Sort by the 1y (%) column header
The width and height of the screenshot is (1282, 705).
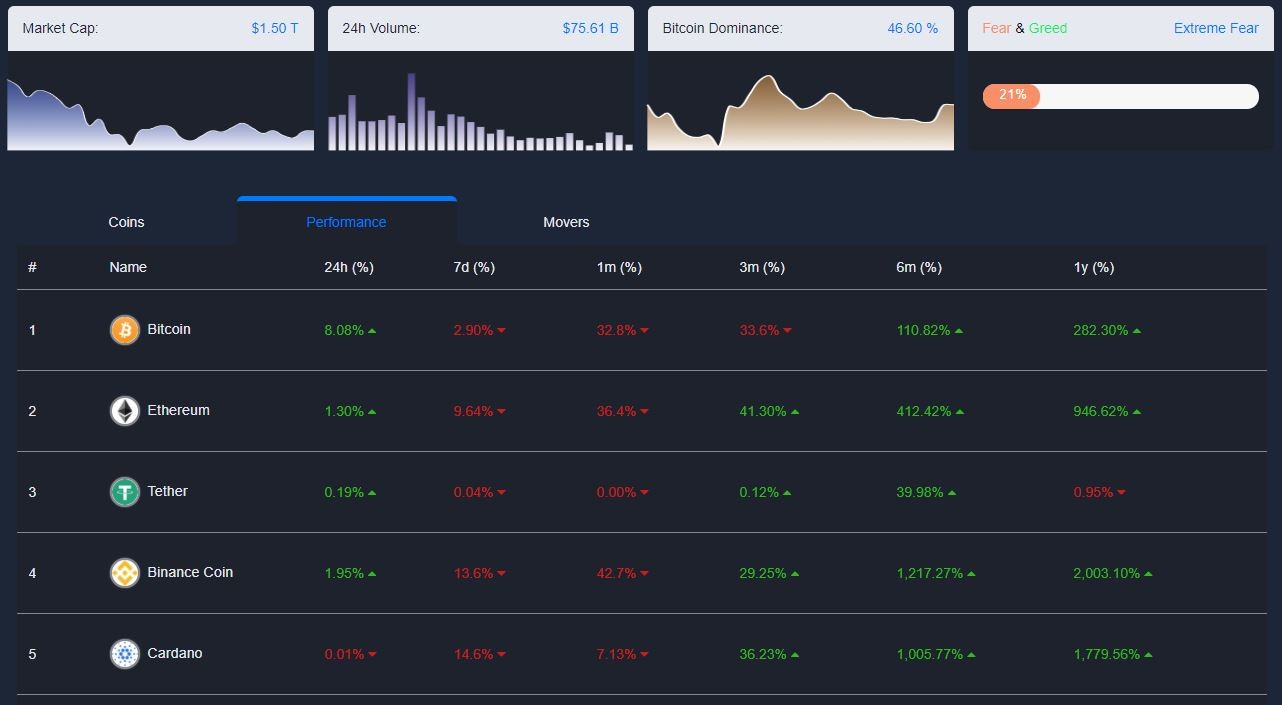(x=1093, y=267)
